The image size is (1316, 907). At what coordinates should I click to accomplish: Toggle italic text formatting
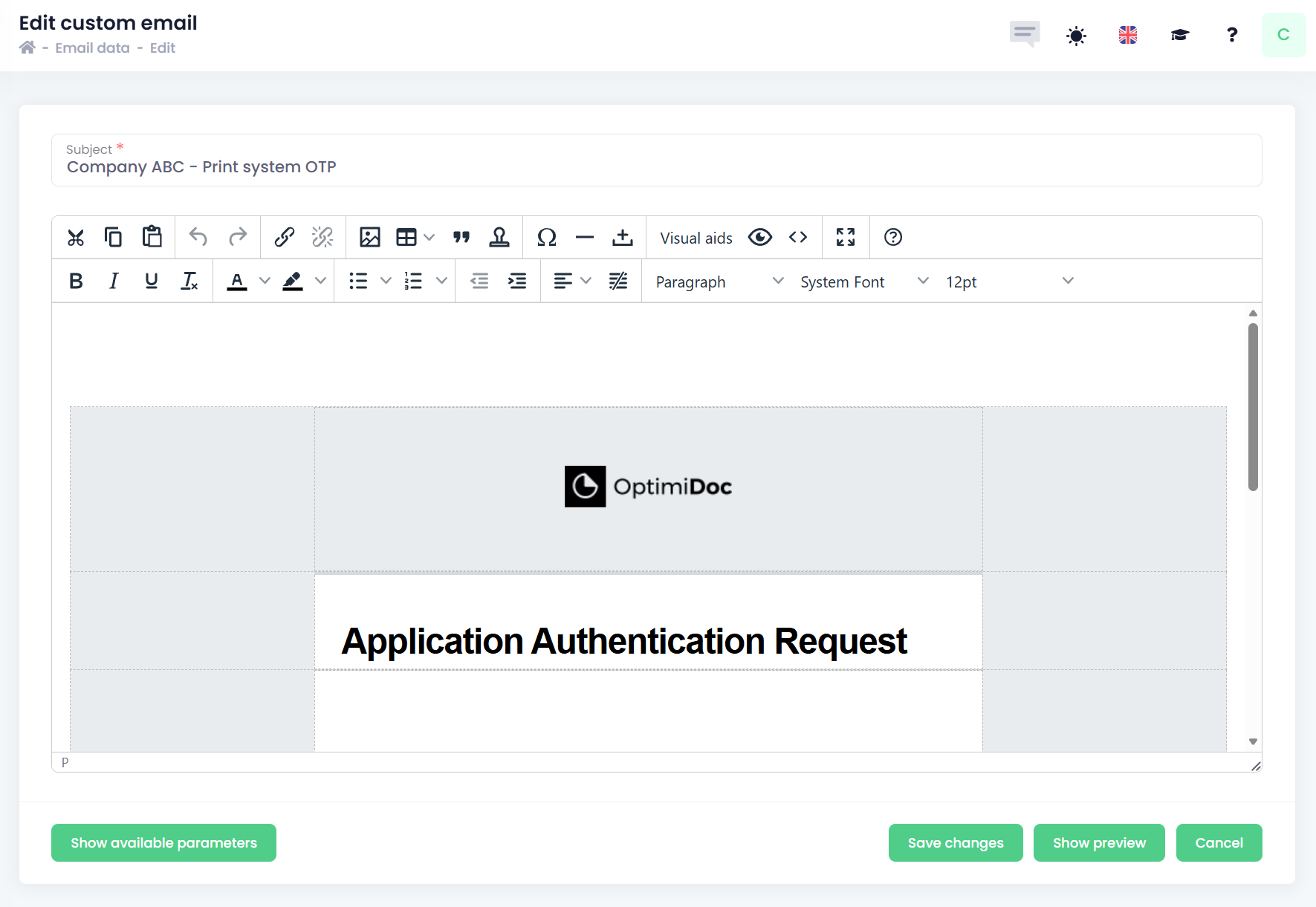(x=114, y=281)
